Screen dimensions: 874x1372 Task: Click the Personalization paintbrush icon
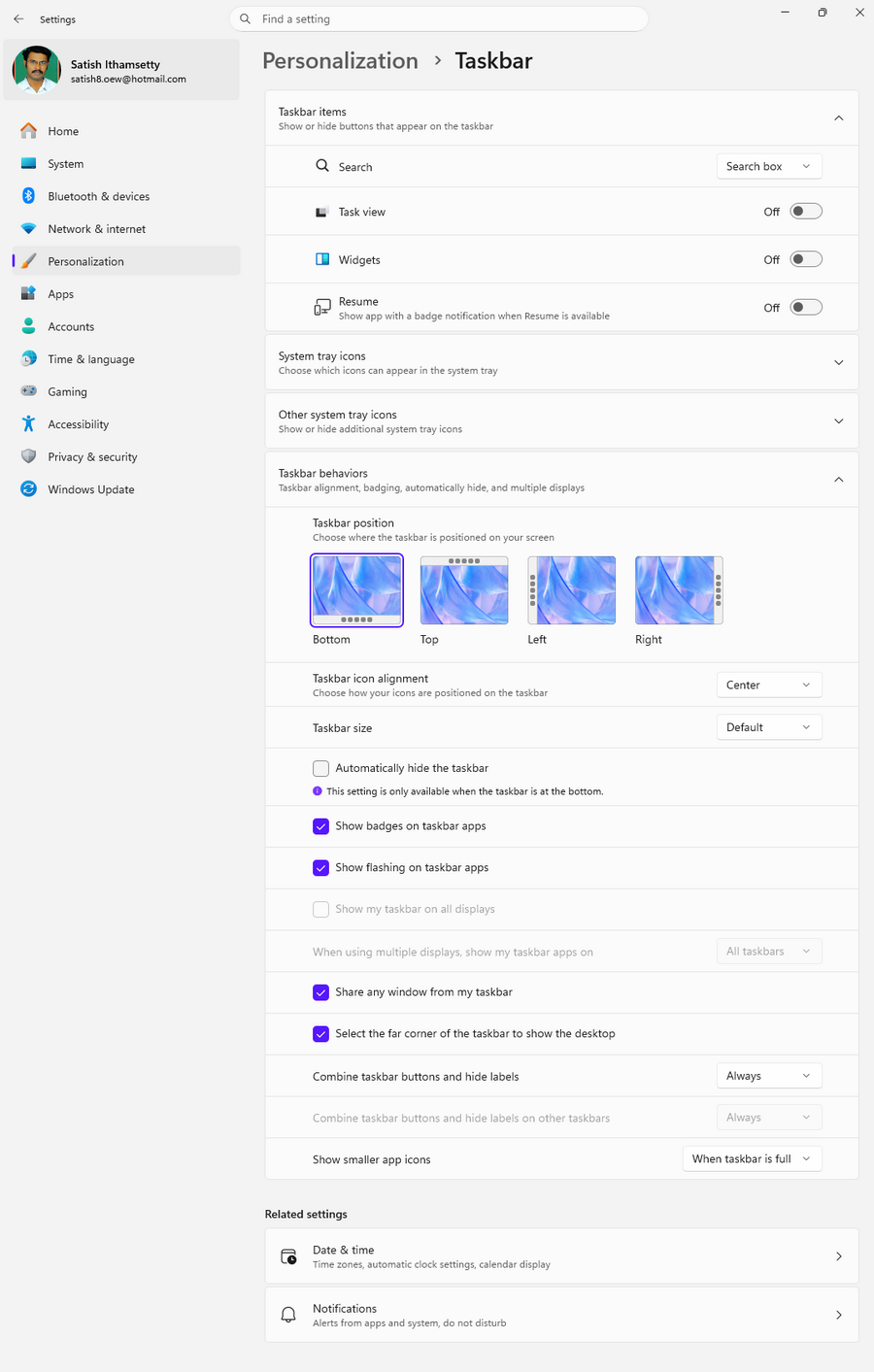coord(29,261)
